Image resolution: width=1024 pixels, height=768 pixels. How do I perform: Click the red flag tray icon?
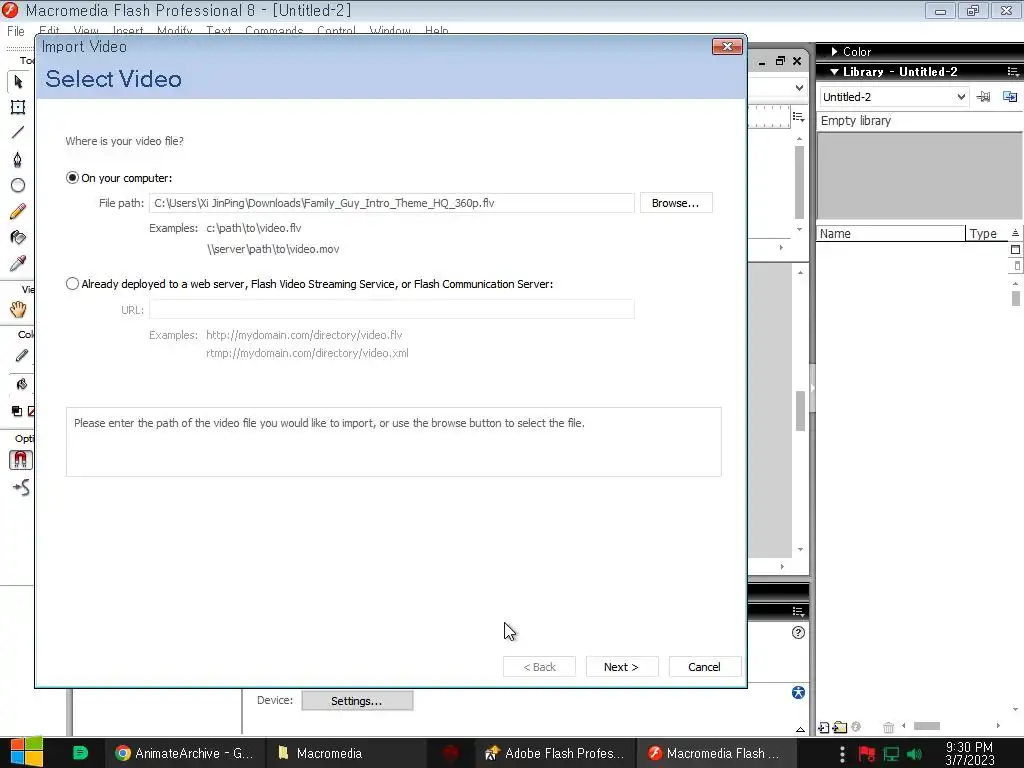click(867, 754)
